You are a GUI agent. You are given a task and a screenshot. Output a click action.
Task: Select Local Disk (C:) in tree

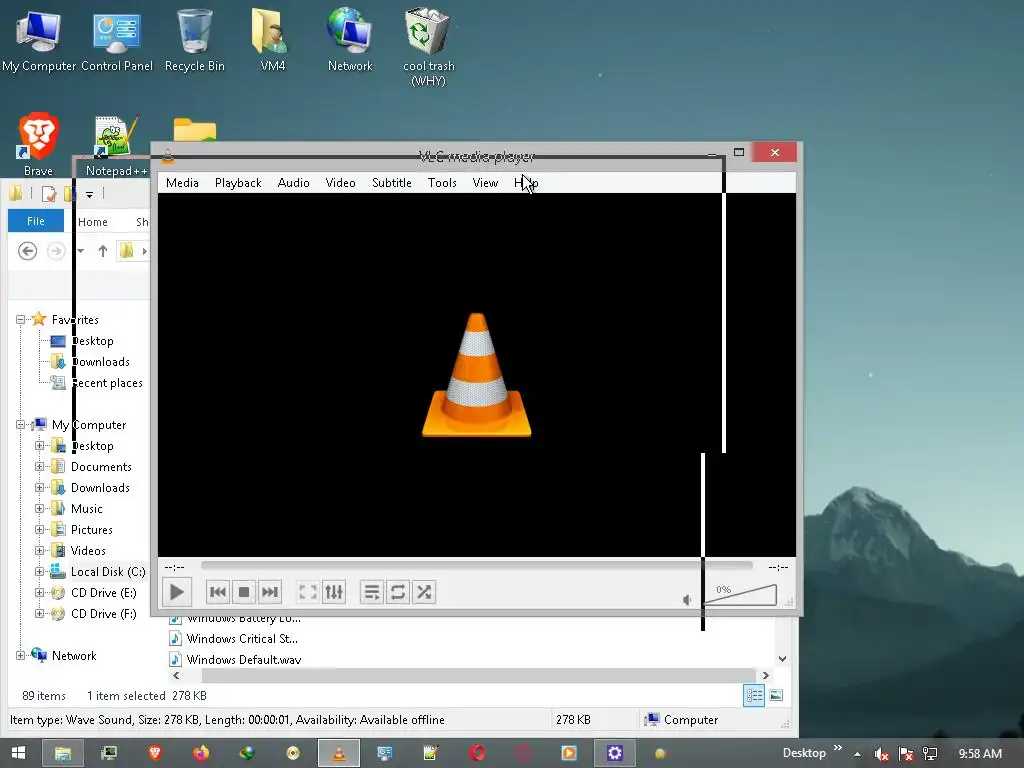(98, 571)
